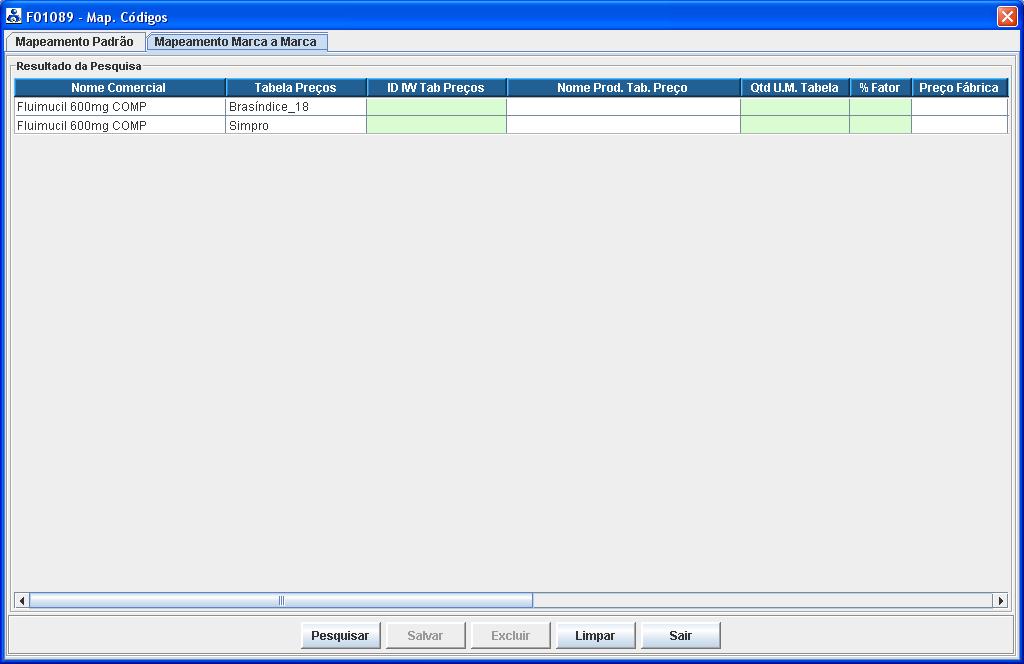The height and width of the screenshot is (664, 1024).
Task: Click the disabled Salvar button
Action: click(425, 635)
